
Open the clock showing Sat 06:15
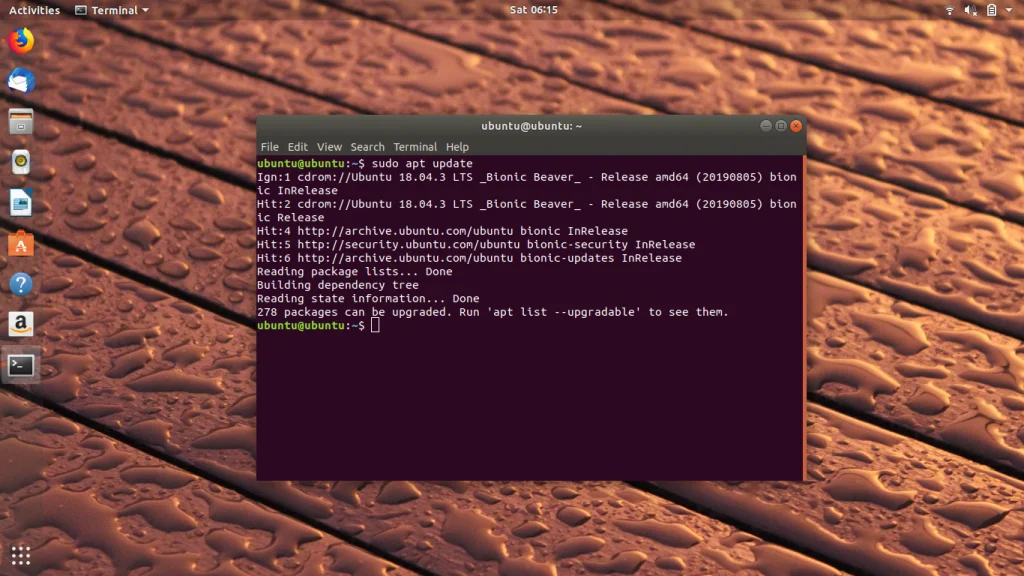(x=534, y=10)
